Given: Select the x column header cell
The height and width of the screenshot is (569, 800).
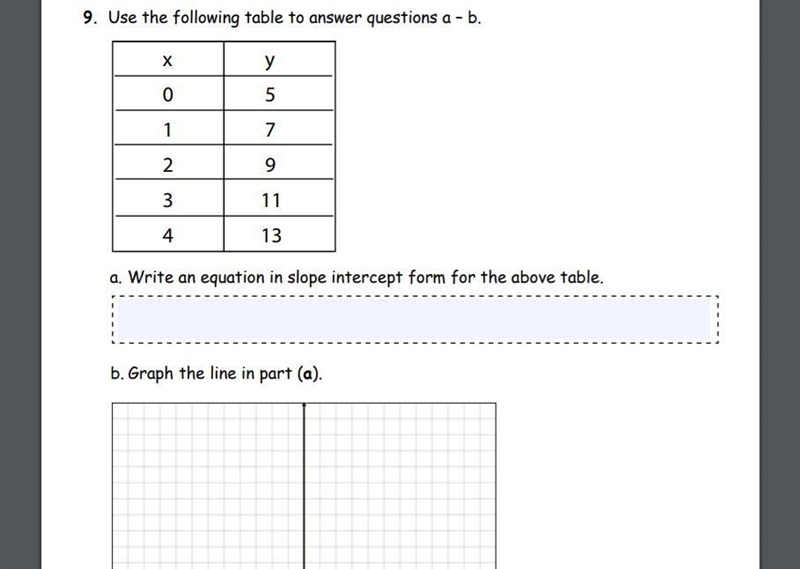Looking at the screenshot, I should (168, 59).
